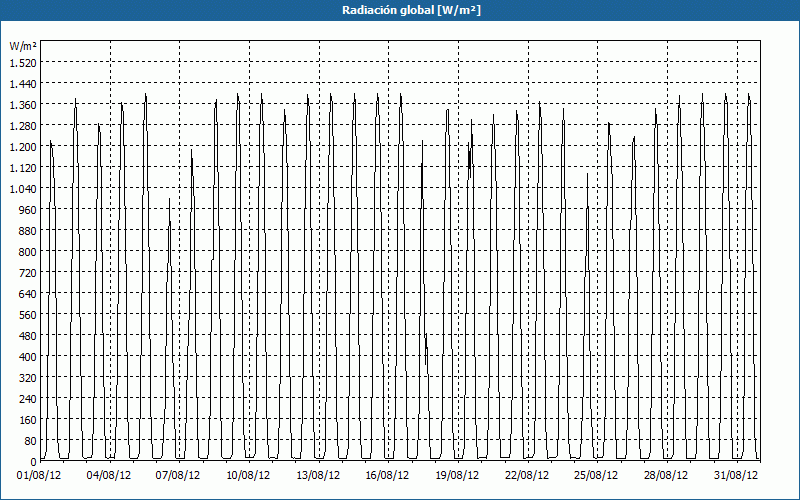The image size is (800, 500).
Task: Click the 1.280 y-axis label
Action: 23,126
